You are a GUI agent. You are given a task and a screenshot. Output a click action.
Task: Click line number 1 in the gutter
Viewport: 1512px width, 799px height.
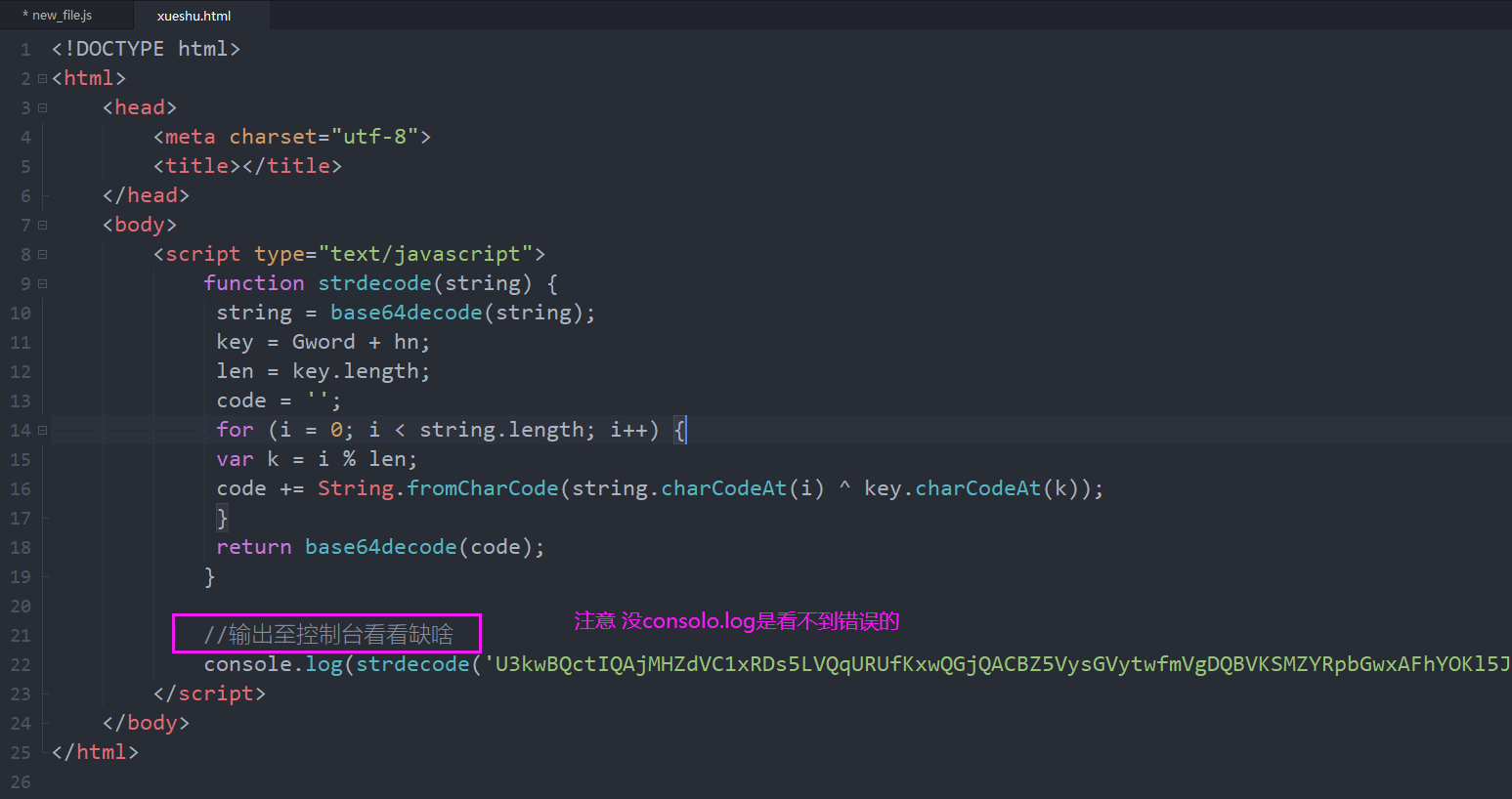click(x=25, y=50)
